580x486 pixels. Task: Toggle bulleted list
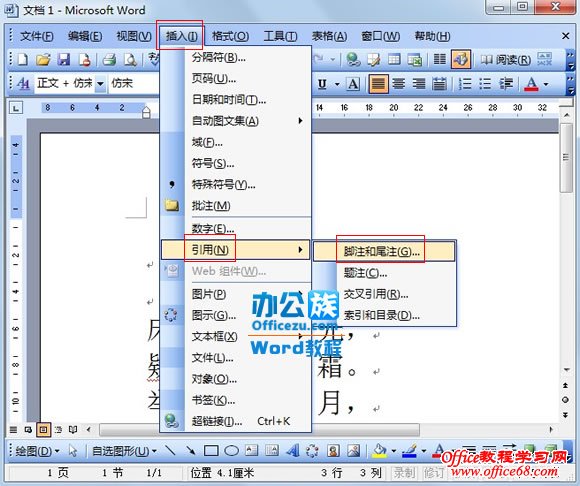click(x=485, y=84)
